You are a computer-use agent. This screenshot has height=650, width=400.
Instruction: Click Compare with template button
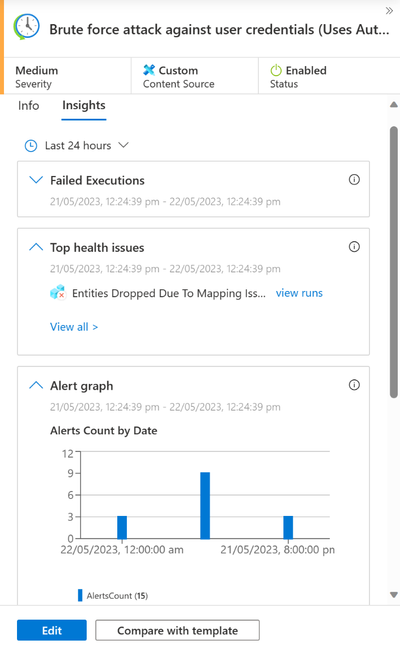point(177,631)
